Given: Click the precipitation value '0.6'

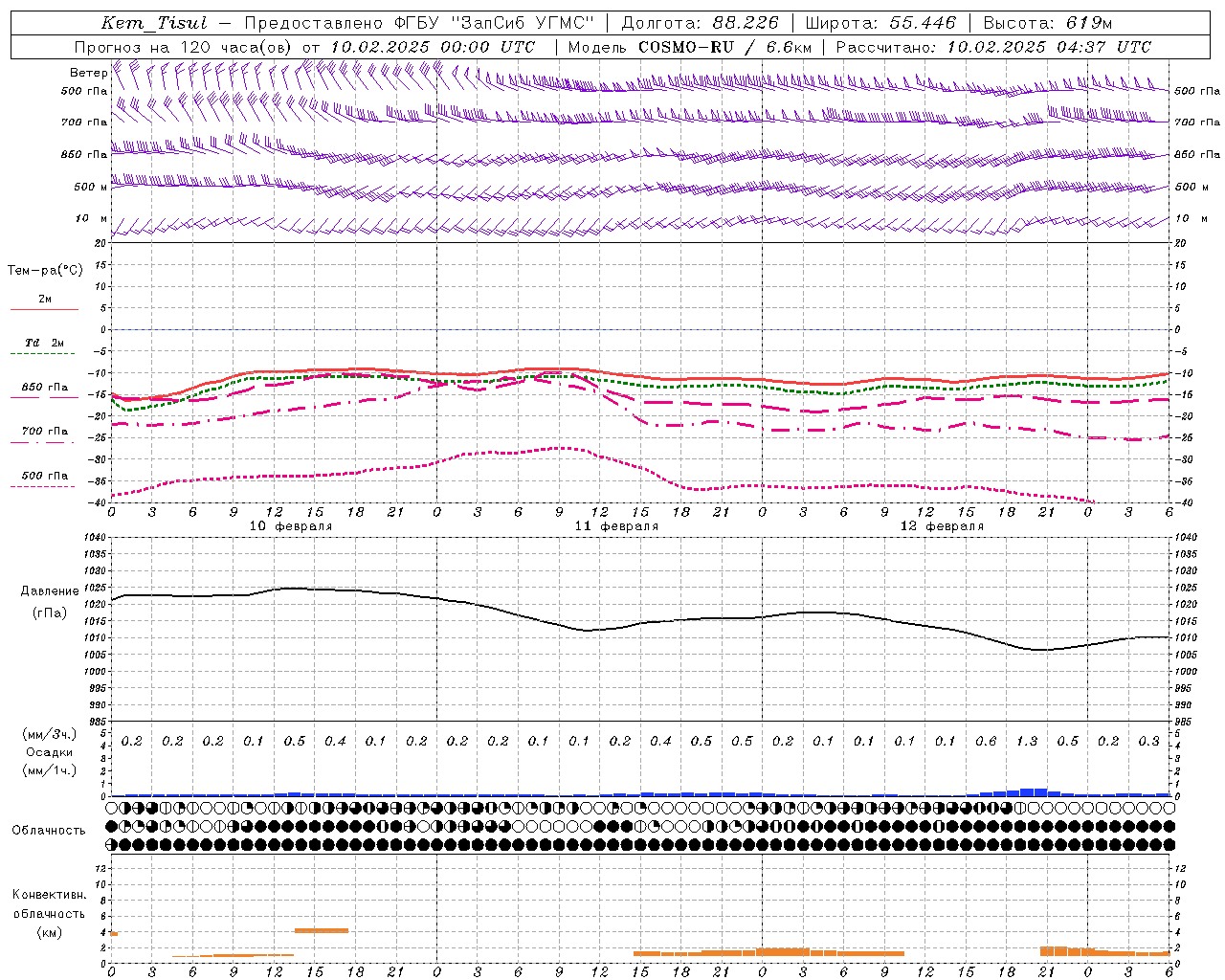Looking at the screenshot, I should pos(986,742).
